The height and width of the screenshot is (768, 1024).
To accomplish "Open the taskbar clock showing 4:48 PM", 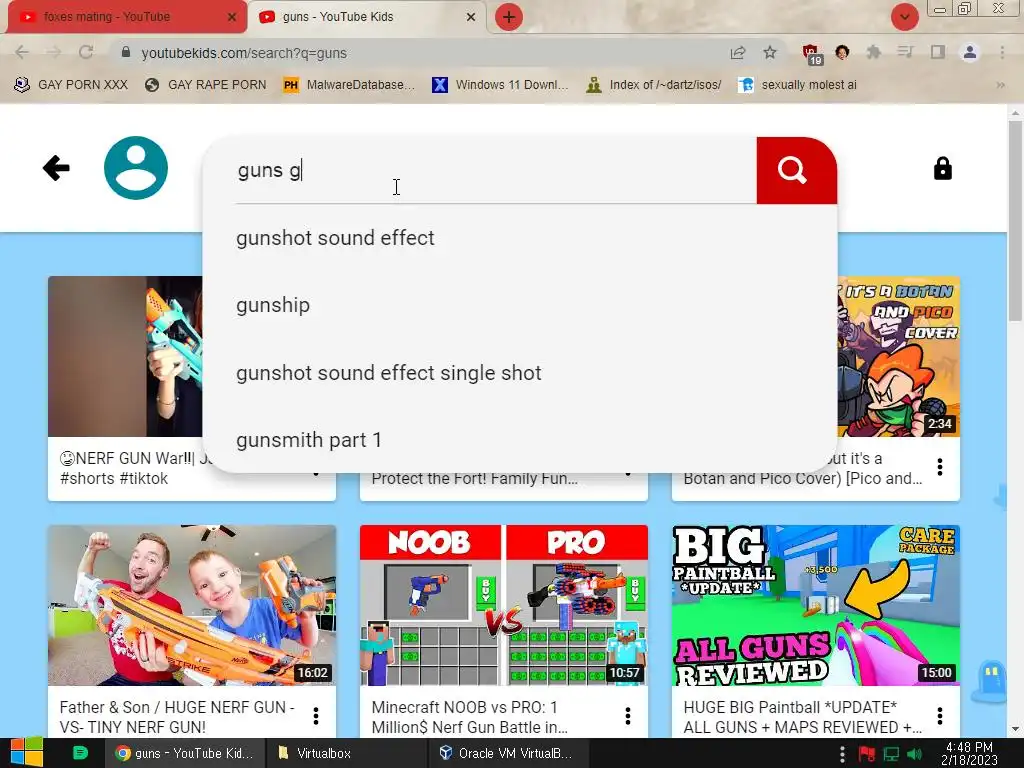I will [x=969, y=754].
